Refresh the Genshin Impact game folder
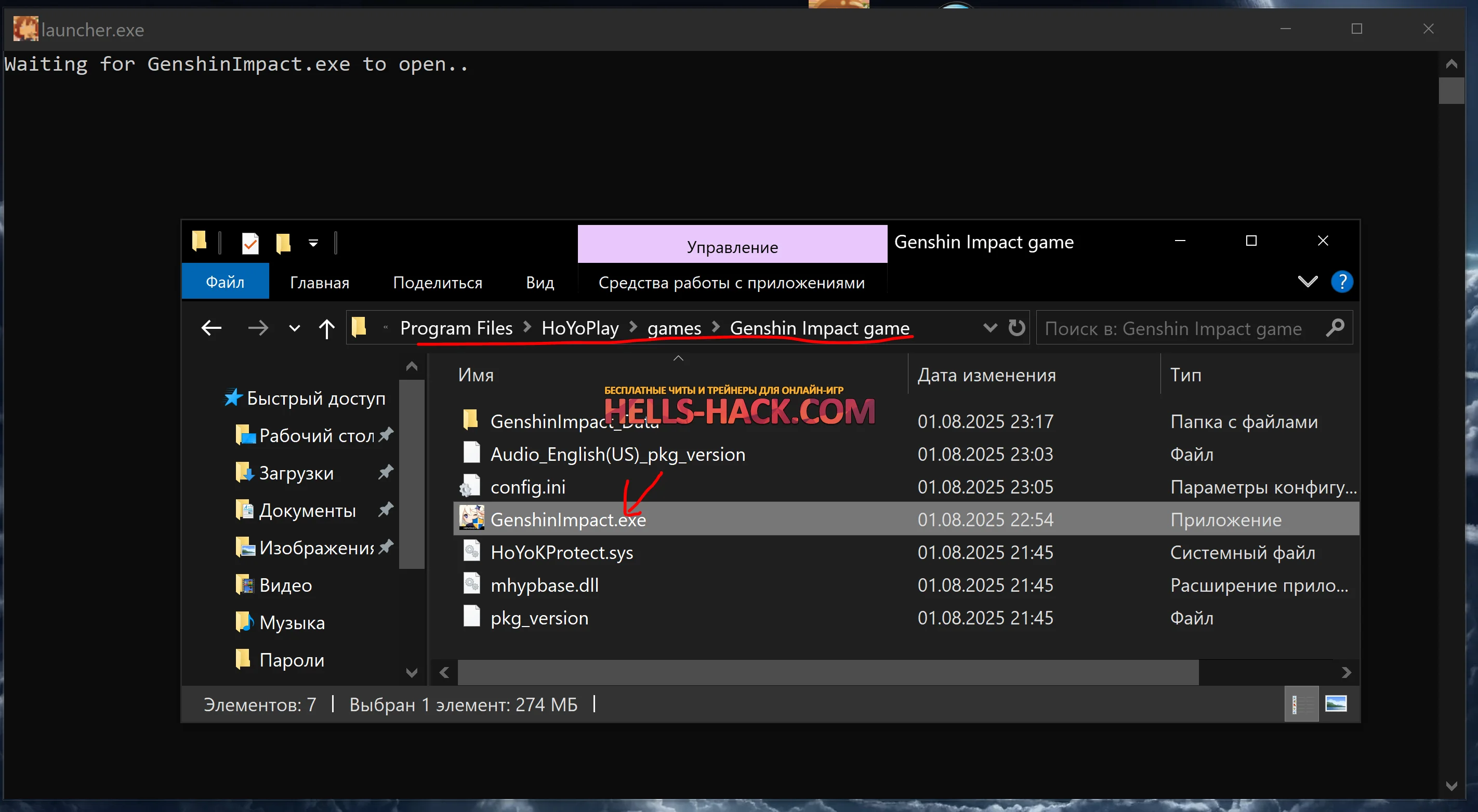 pyautogui.click(x=1017, y=327)
